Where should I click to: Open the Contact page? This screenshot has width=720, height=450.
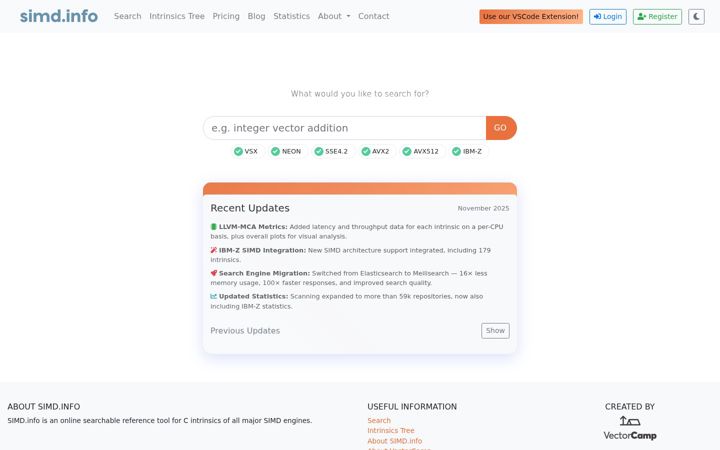coord(374,16)
